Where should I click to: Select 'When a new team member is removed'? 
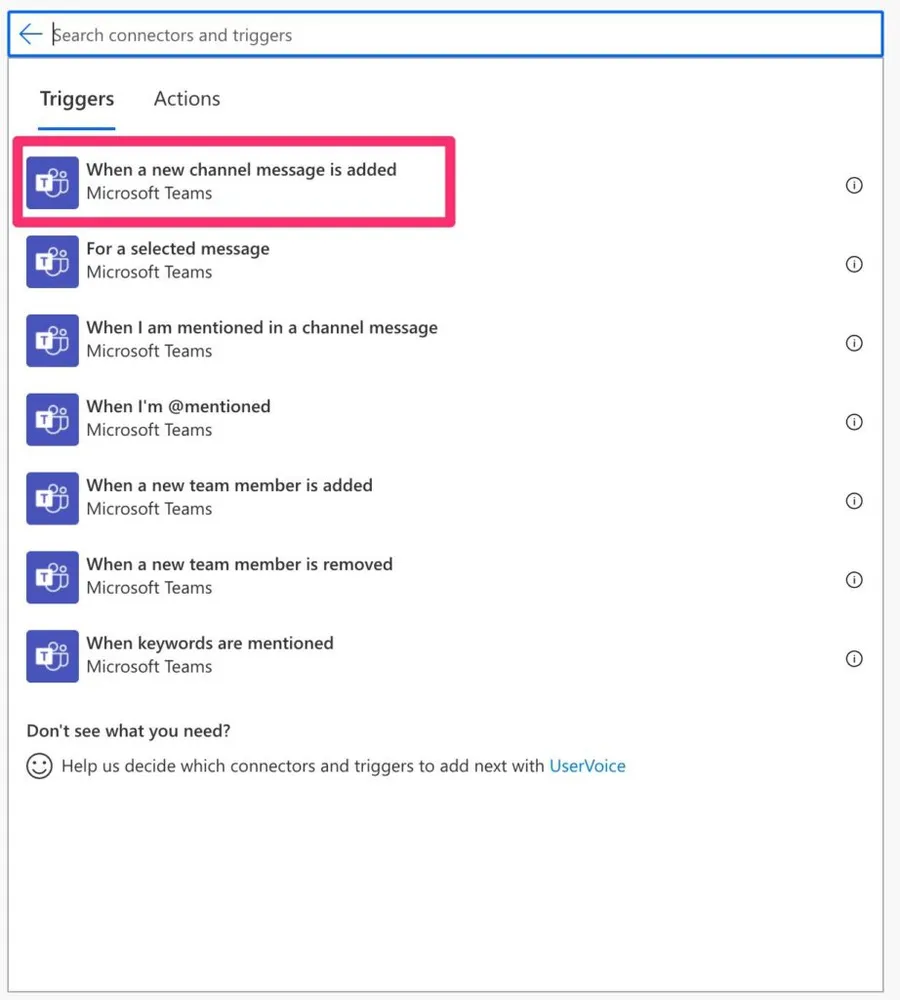point(239,565)
